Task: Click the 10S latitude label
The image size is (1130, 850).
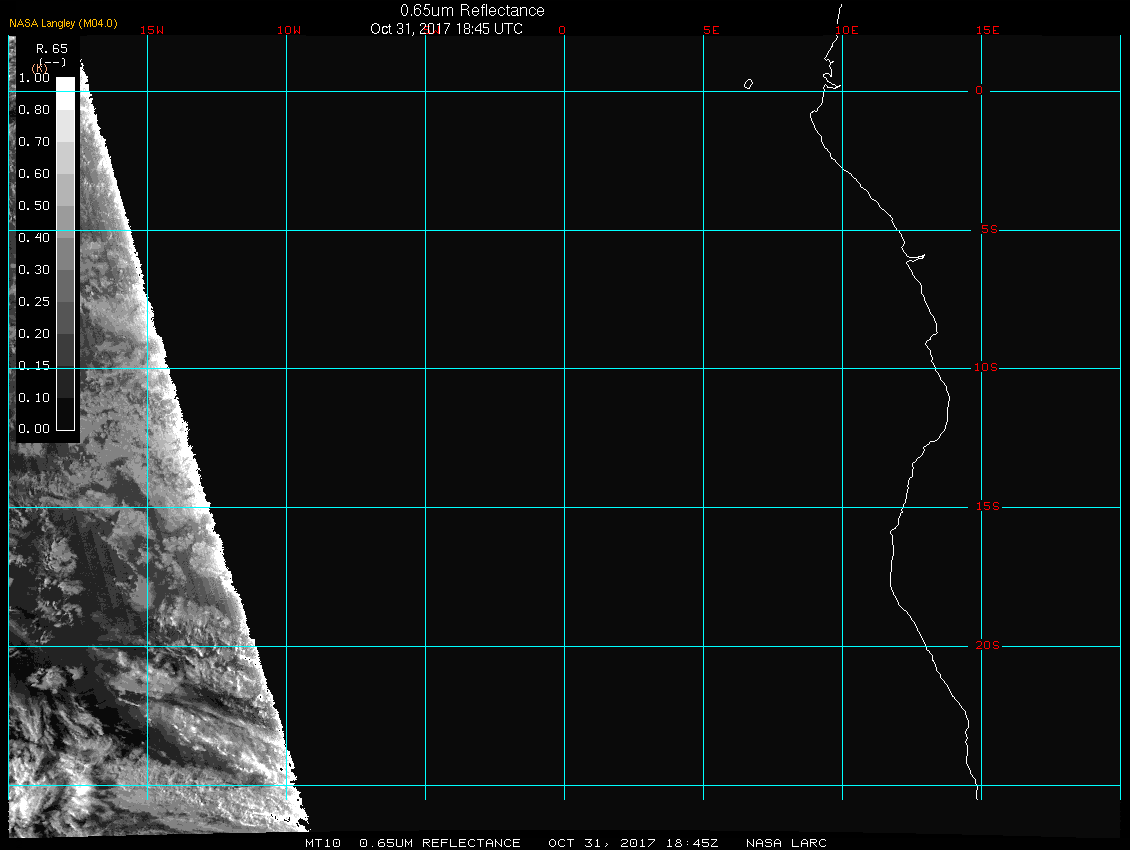Action: tap(985, 368)
